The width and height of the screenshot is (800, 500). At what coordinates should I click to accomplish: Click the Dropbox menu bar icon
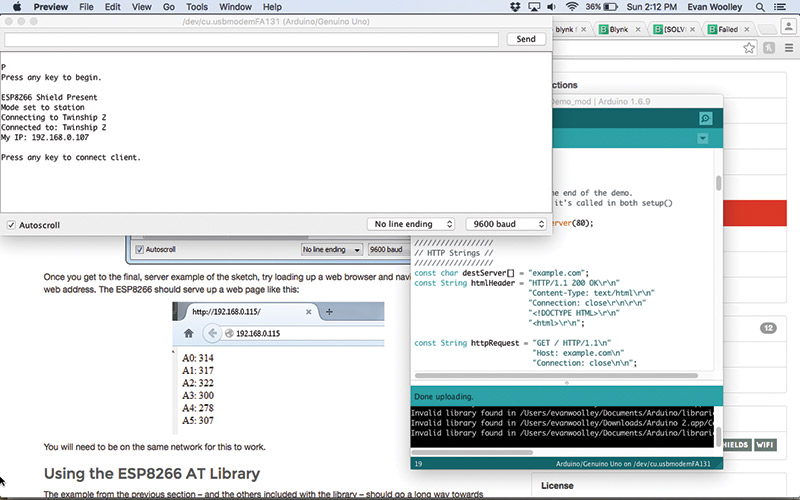(x=515, y=7)
